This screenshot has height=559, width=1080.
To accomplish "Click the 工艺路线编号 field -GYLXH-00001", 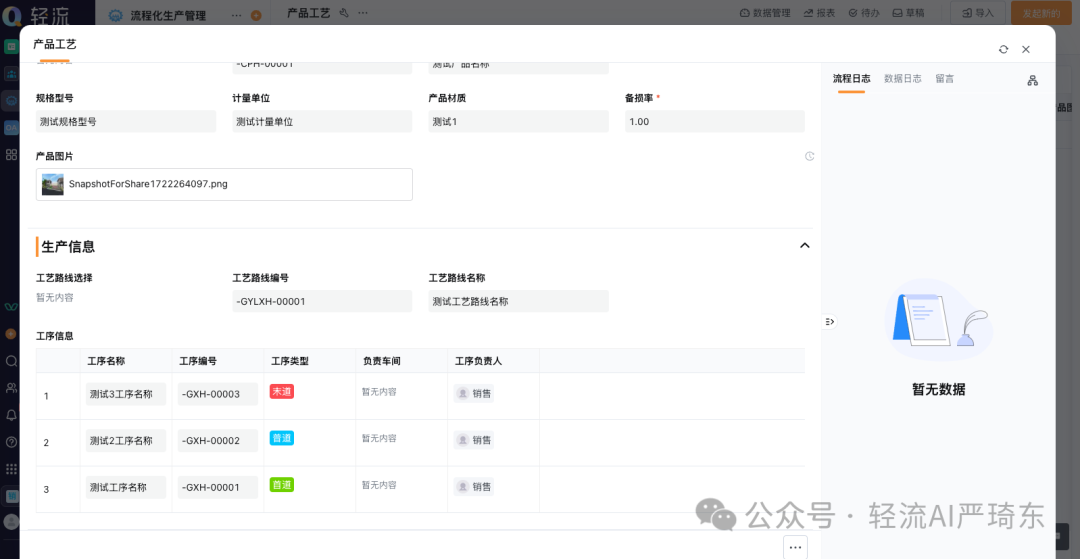I will (x=322, y=302).
